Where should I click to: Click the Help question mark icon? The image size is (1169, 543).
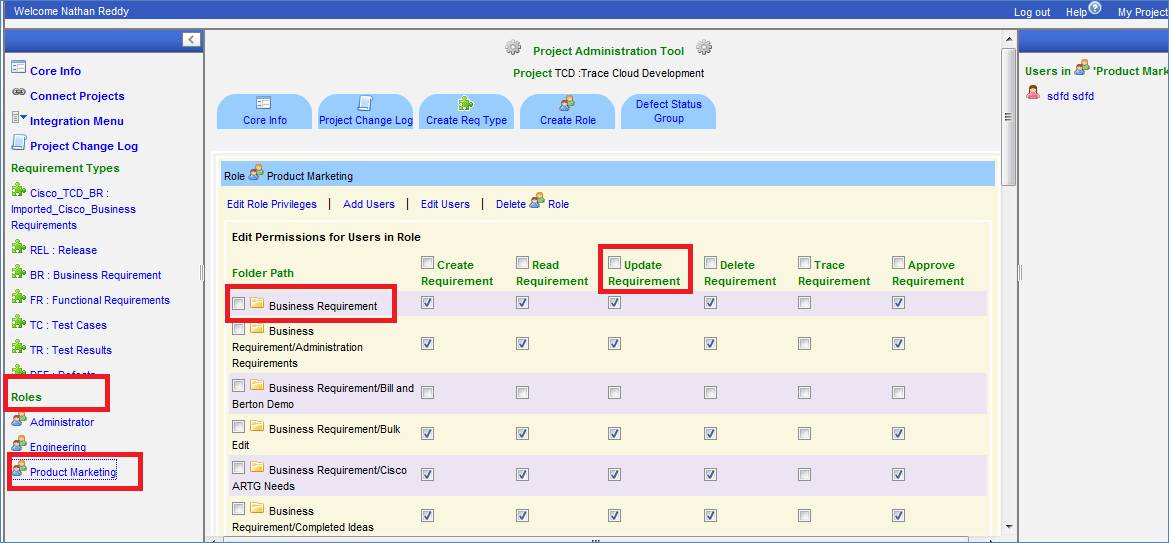click(x=1094, y=8)
